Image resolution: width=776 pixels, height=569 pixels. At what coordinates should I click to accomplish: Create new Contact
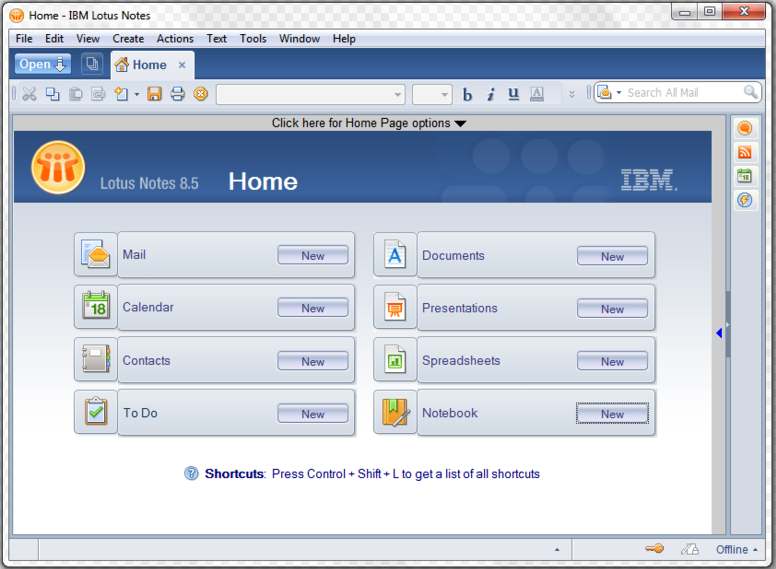pos(313,361)
